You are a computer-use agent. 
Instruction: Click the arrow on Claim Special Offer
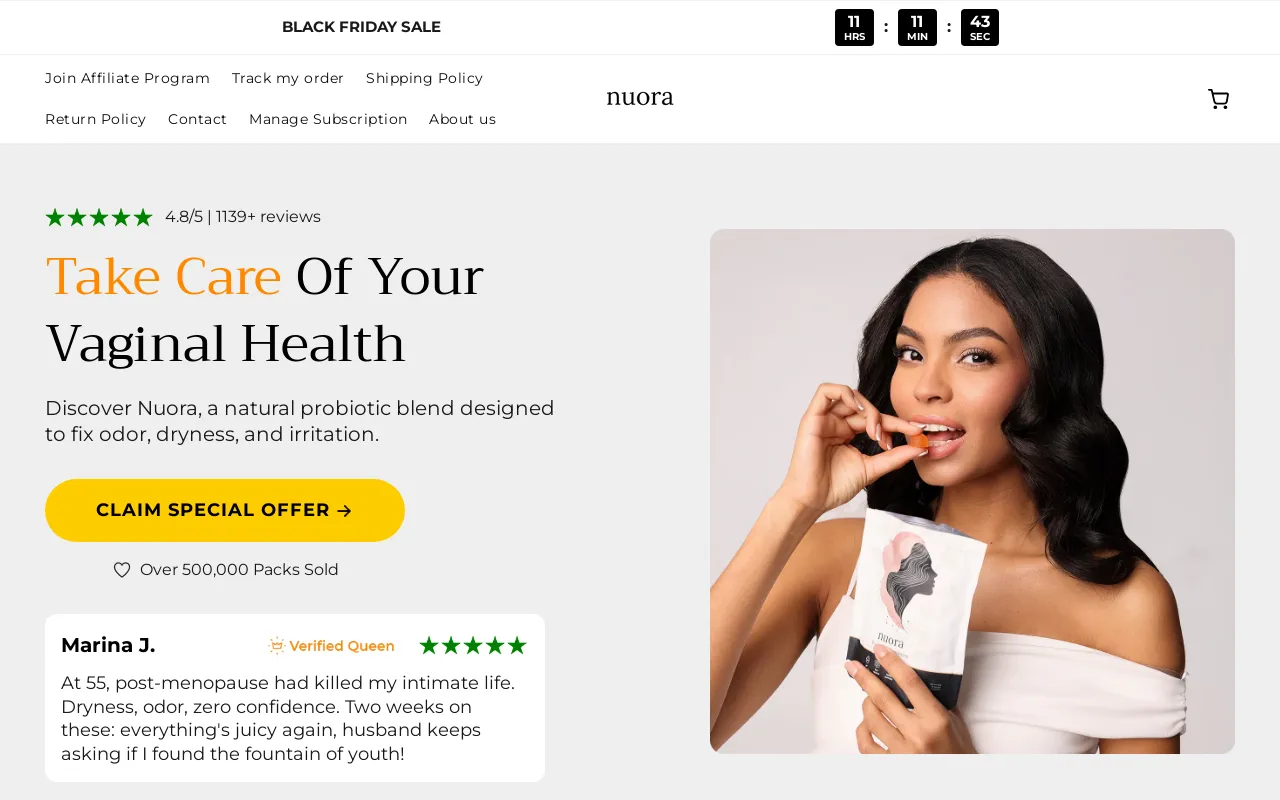pyautogui.click(x=344, y=511)
